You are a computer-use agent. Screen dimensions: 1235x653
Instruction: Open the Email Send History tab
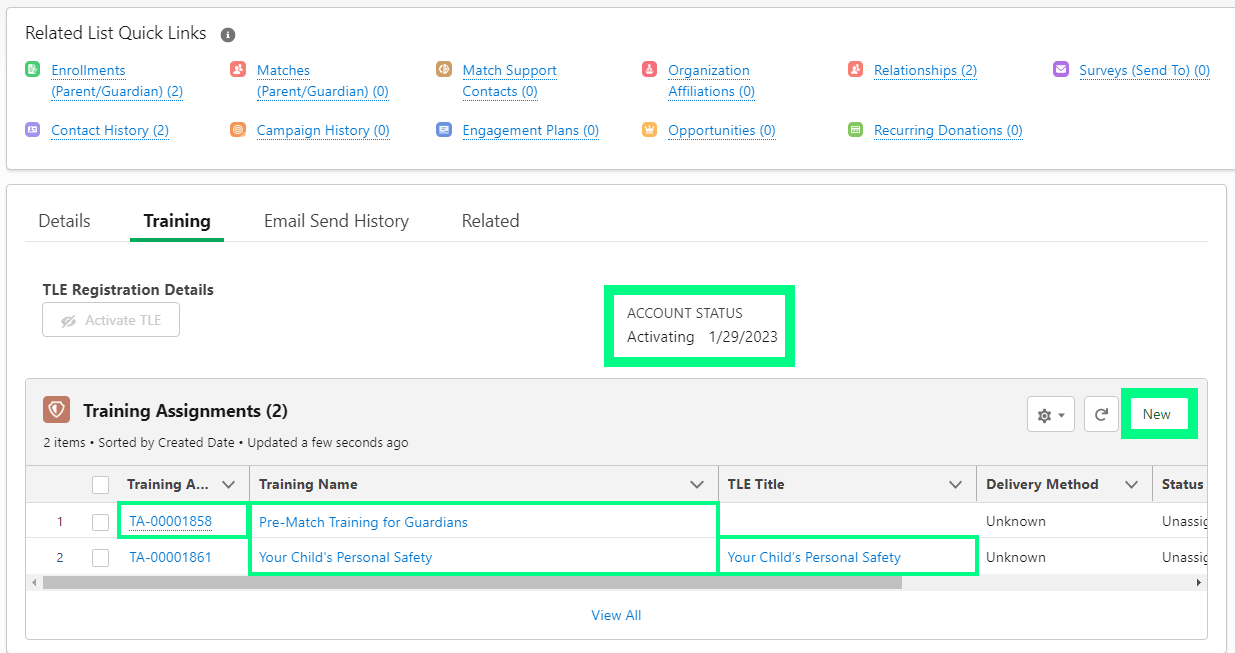point(336,220)
